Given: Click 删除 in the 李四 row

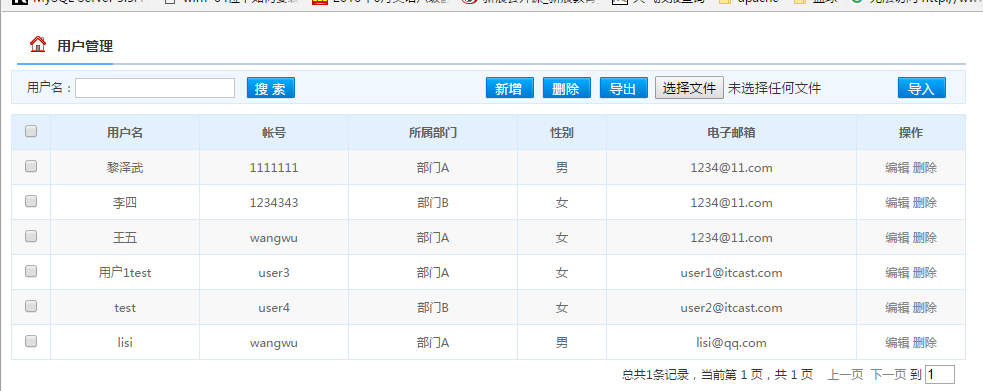Looking at the screenshot, I should [x=925, y=203].
